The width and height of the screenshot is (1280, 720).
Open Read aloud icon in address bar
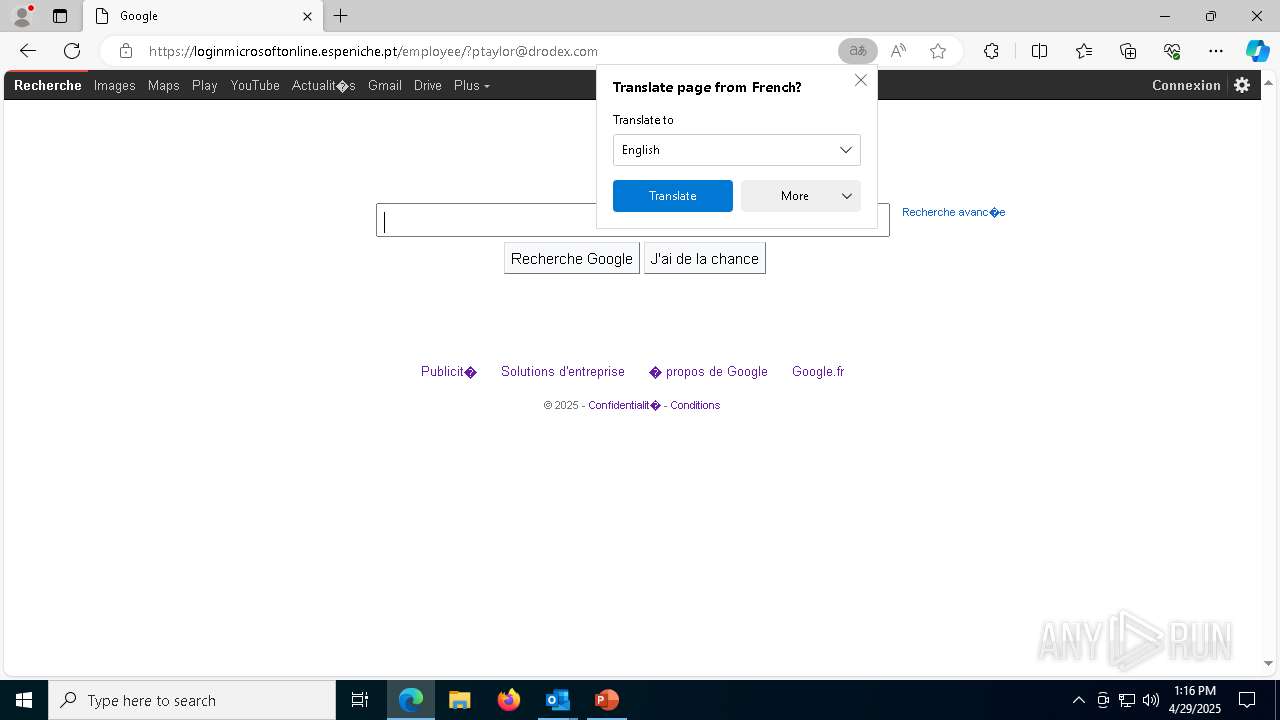tap(898, 51)
